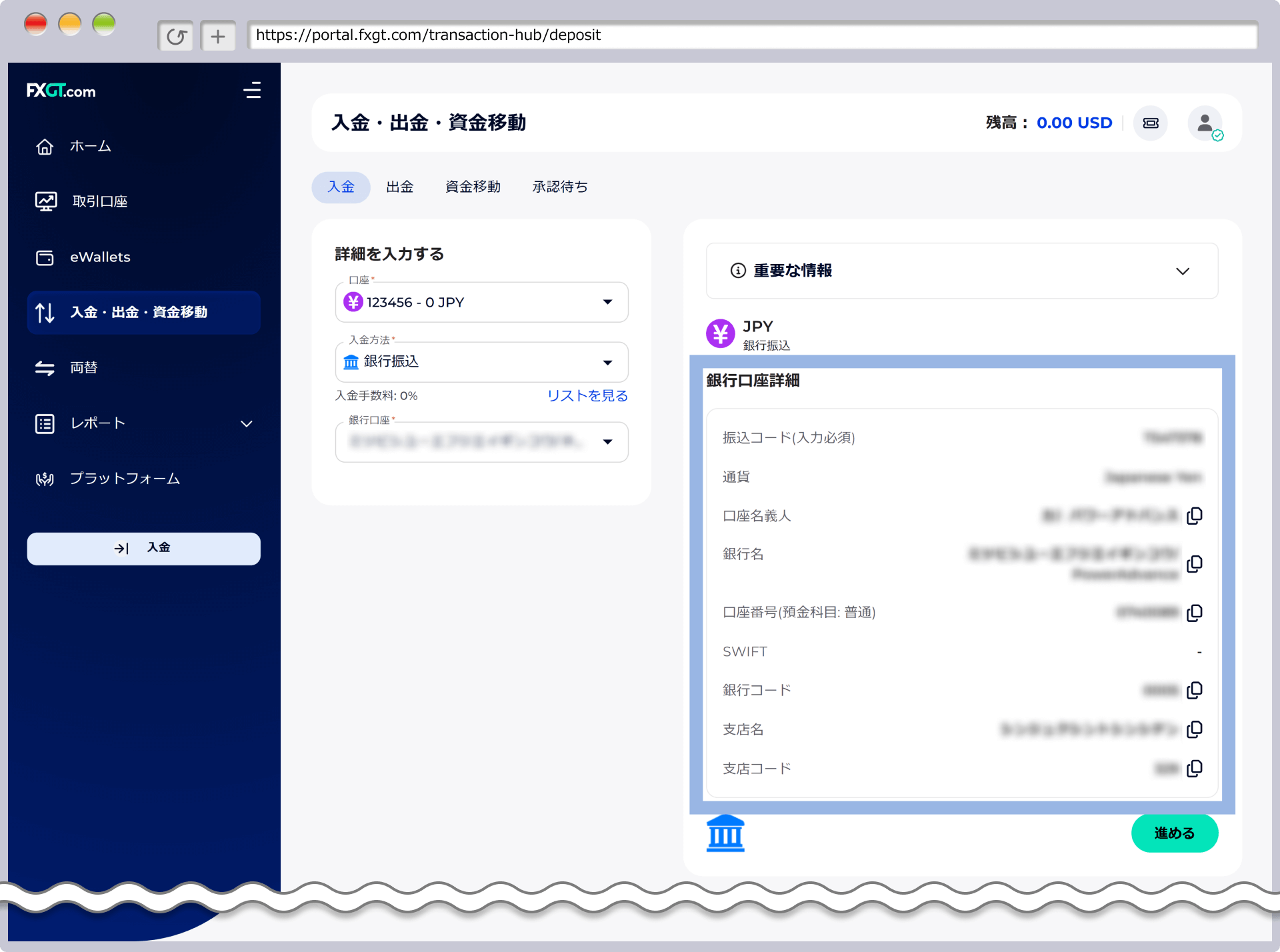Copy the account number (口座番号)

1195,613
